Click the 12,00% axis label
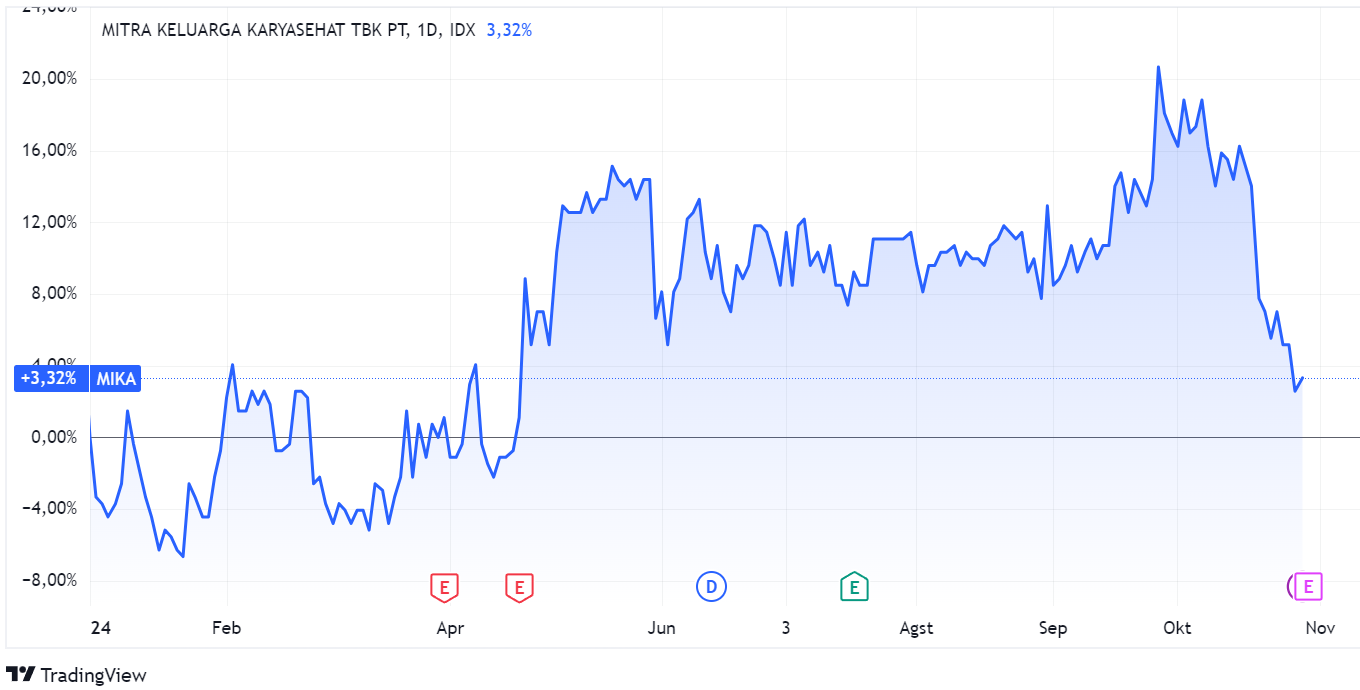The height and width of the screenshot is (690, 1360). [52, 222]
